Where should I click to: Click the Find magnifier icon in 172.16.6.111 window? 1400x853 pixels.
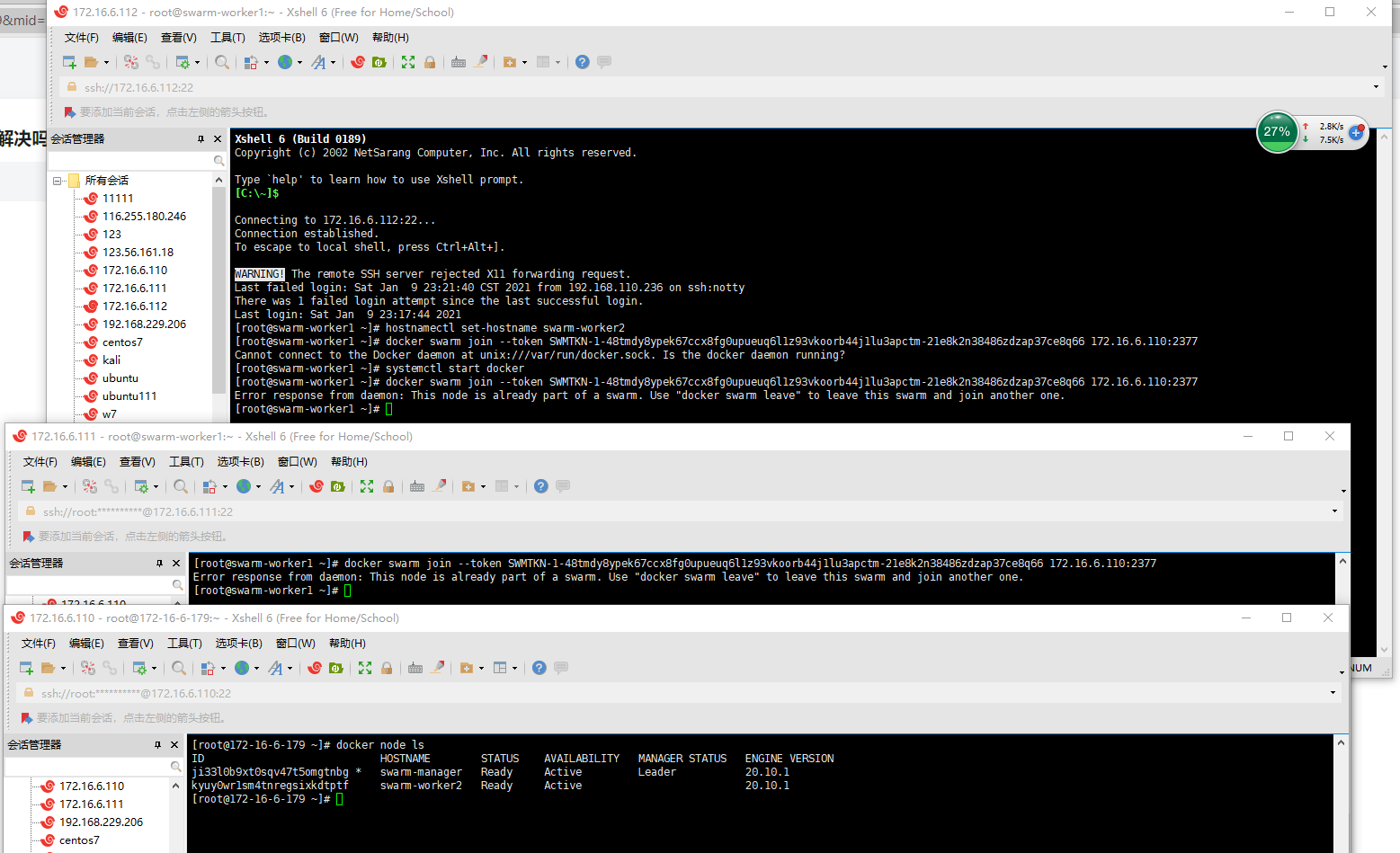[181, 486]
